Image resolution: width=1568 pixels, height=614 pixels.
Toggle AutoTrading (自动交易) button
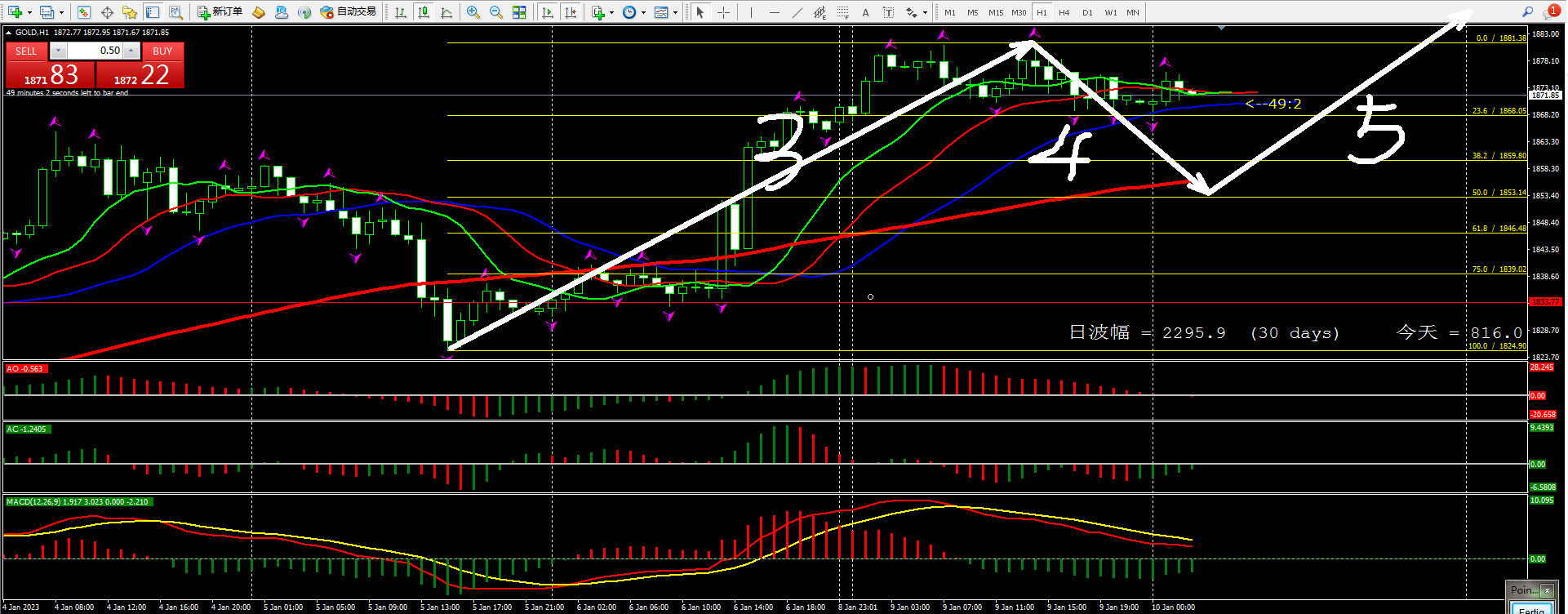(x=349, y=12)
